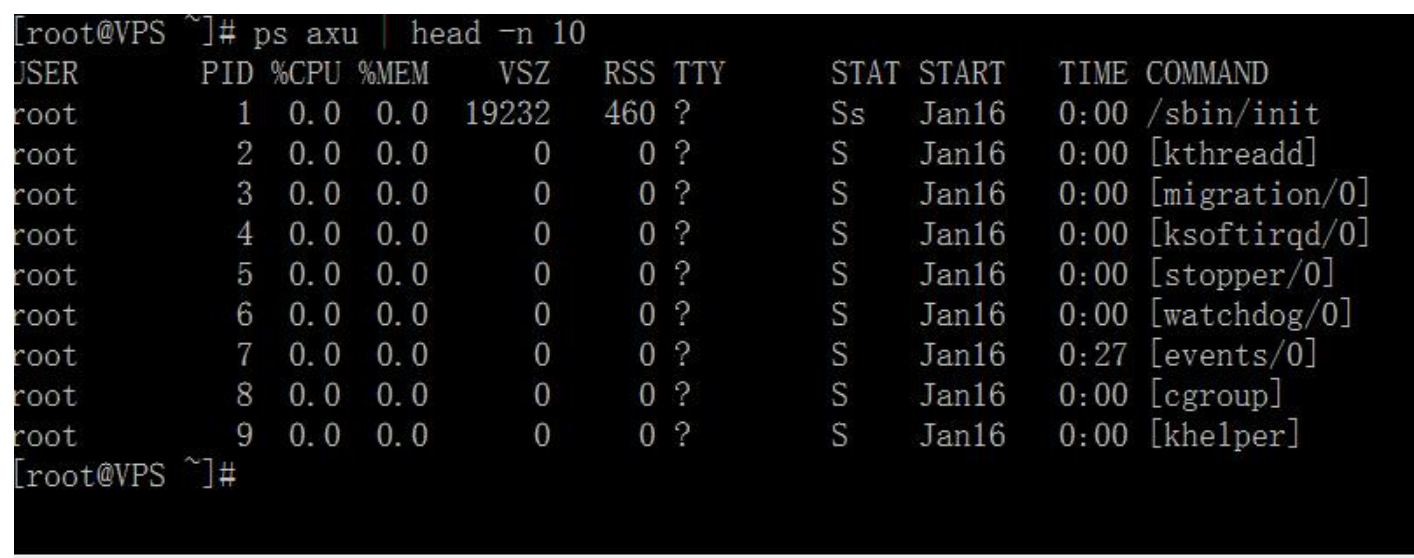The width and height of the screenshot is (1414, 558).
Task: Click the /sbin/init command entry
Action: click(x=1232, y=114)
